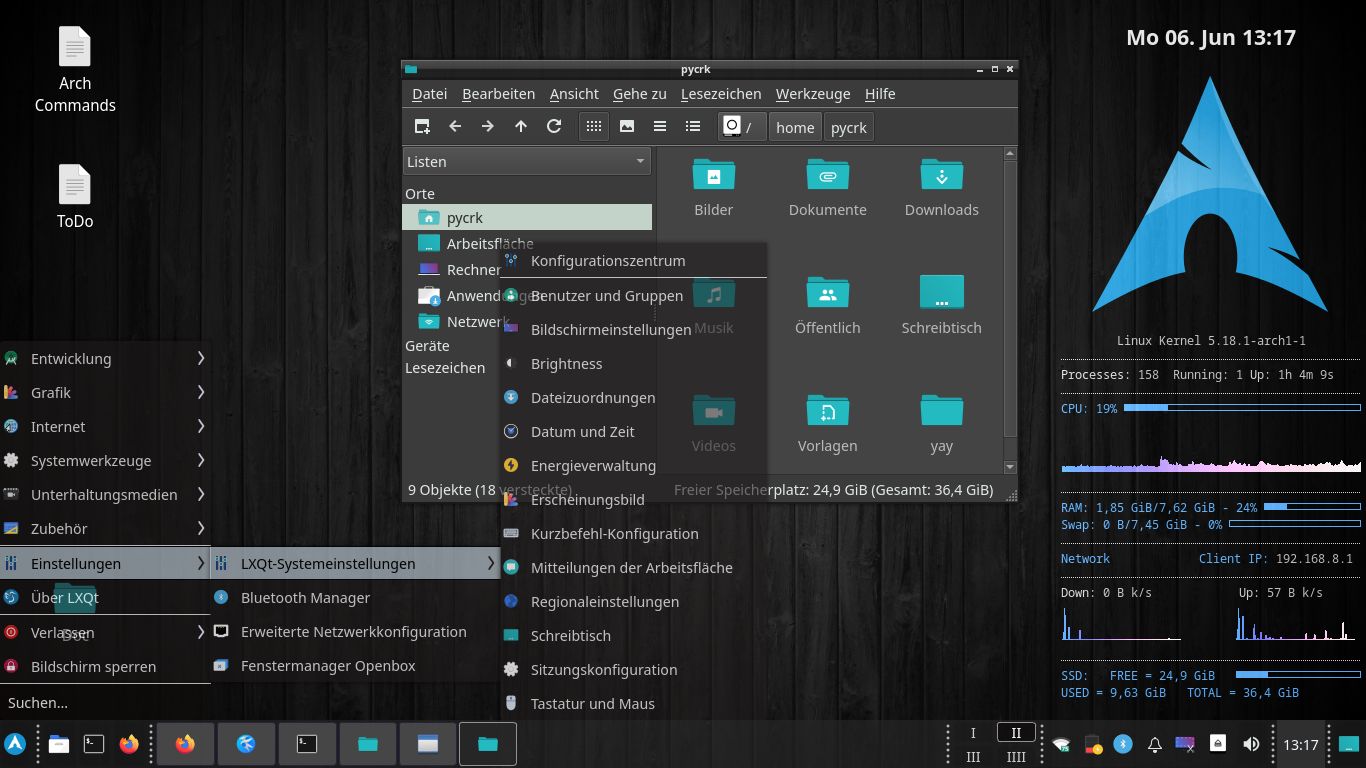The height and width of the screenshot is (768, 1366).
Task: Switch to virtual desktop I
Action: click(x=973, y=732)
